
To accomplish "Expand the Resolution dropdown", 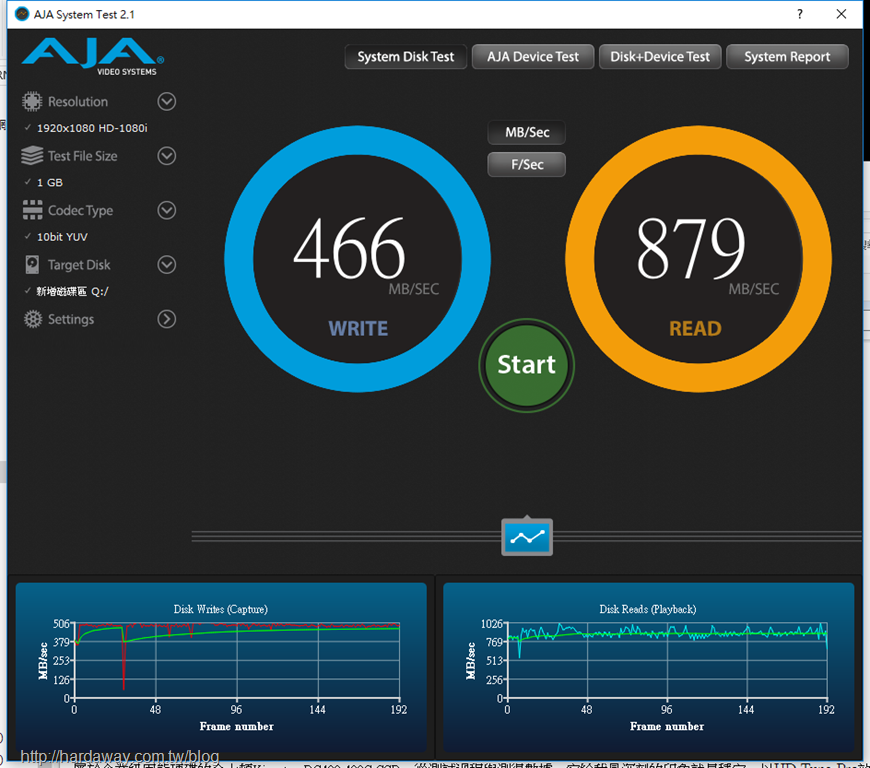I will point(166,102).
